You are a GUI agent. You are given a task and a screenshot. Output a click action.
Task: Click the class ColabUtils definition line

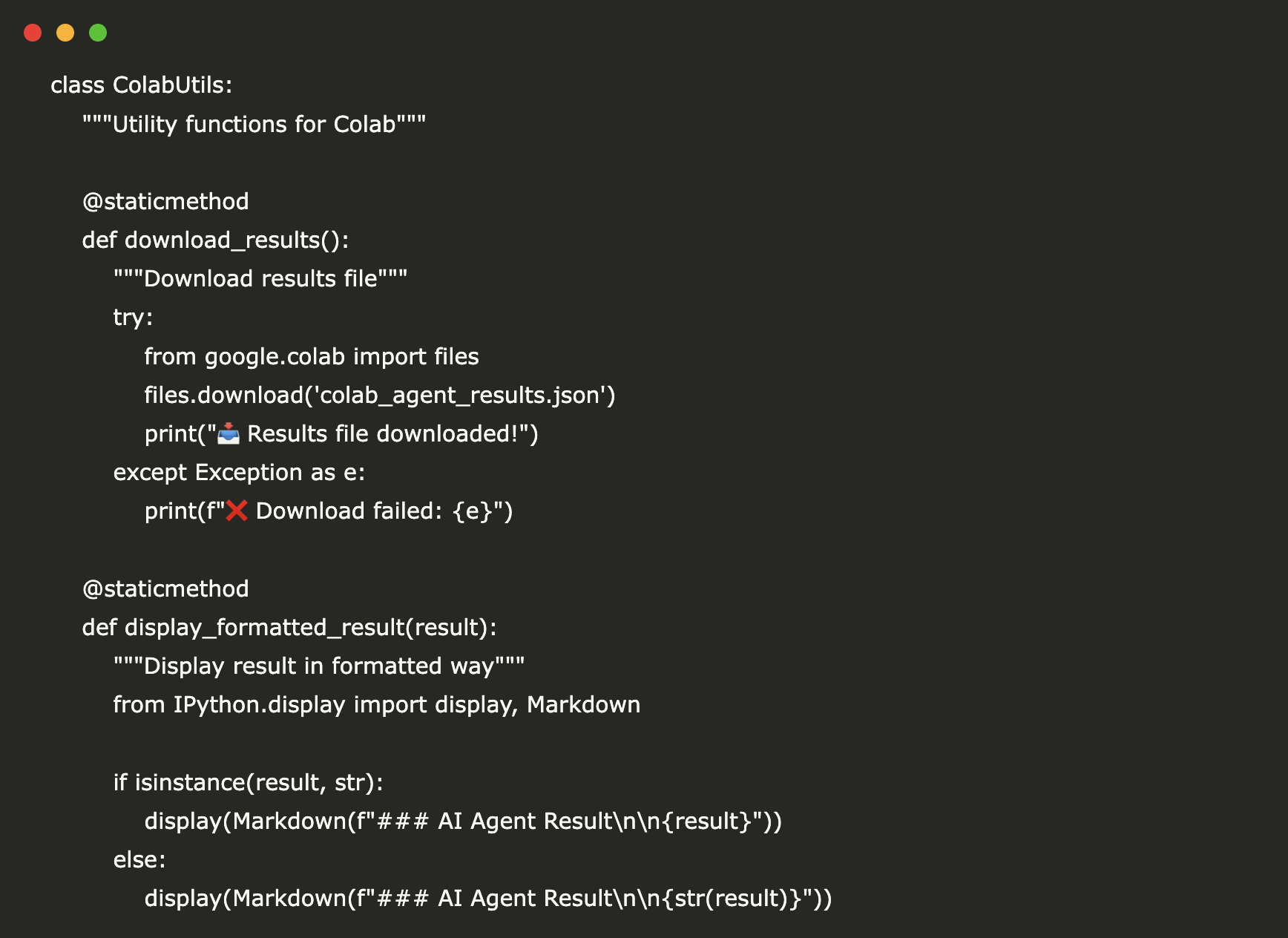141,85
